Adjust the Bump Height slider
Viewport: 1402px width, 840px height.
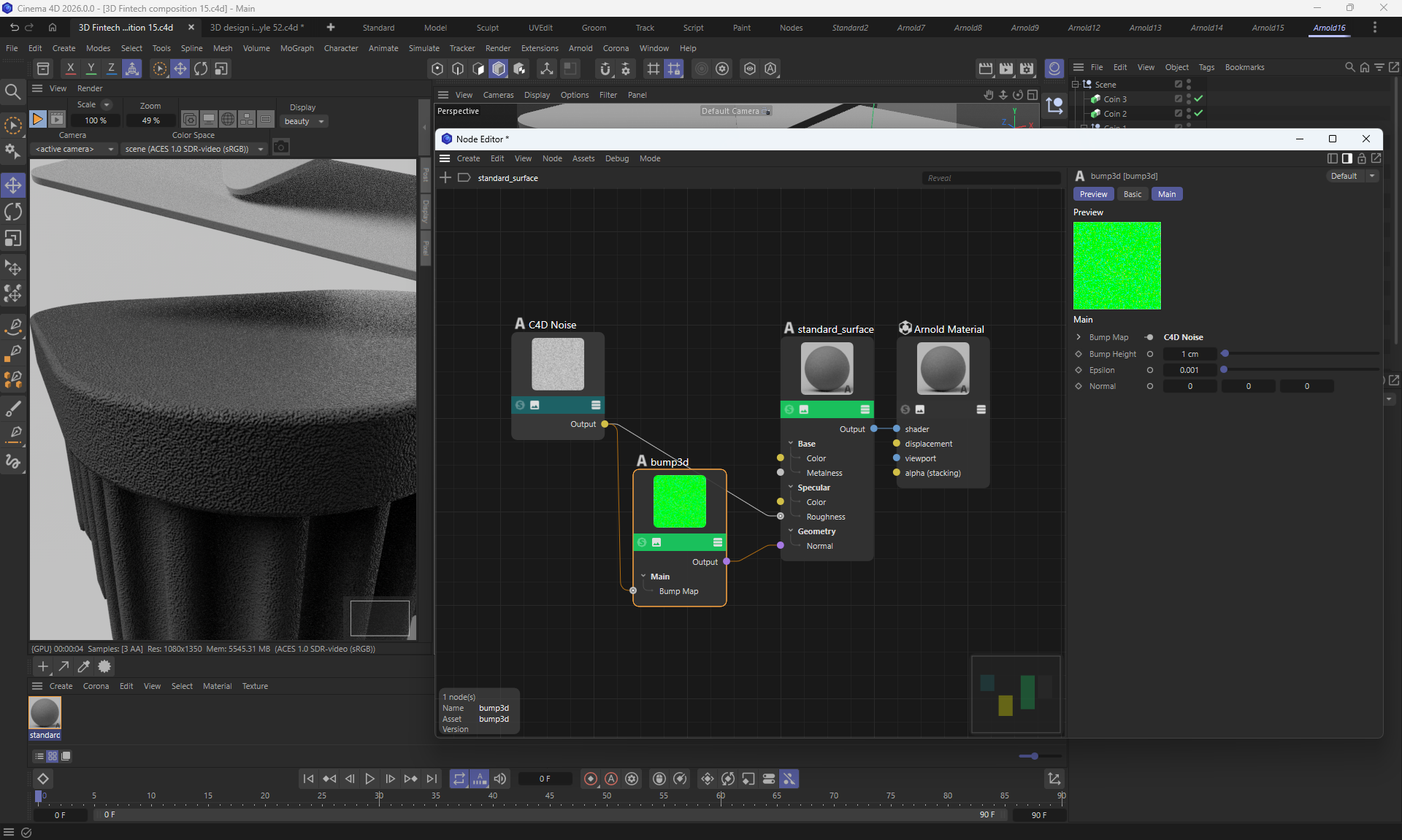pos(1225,354)
